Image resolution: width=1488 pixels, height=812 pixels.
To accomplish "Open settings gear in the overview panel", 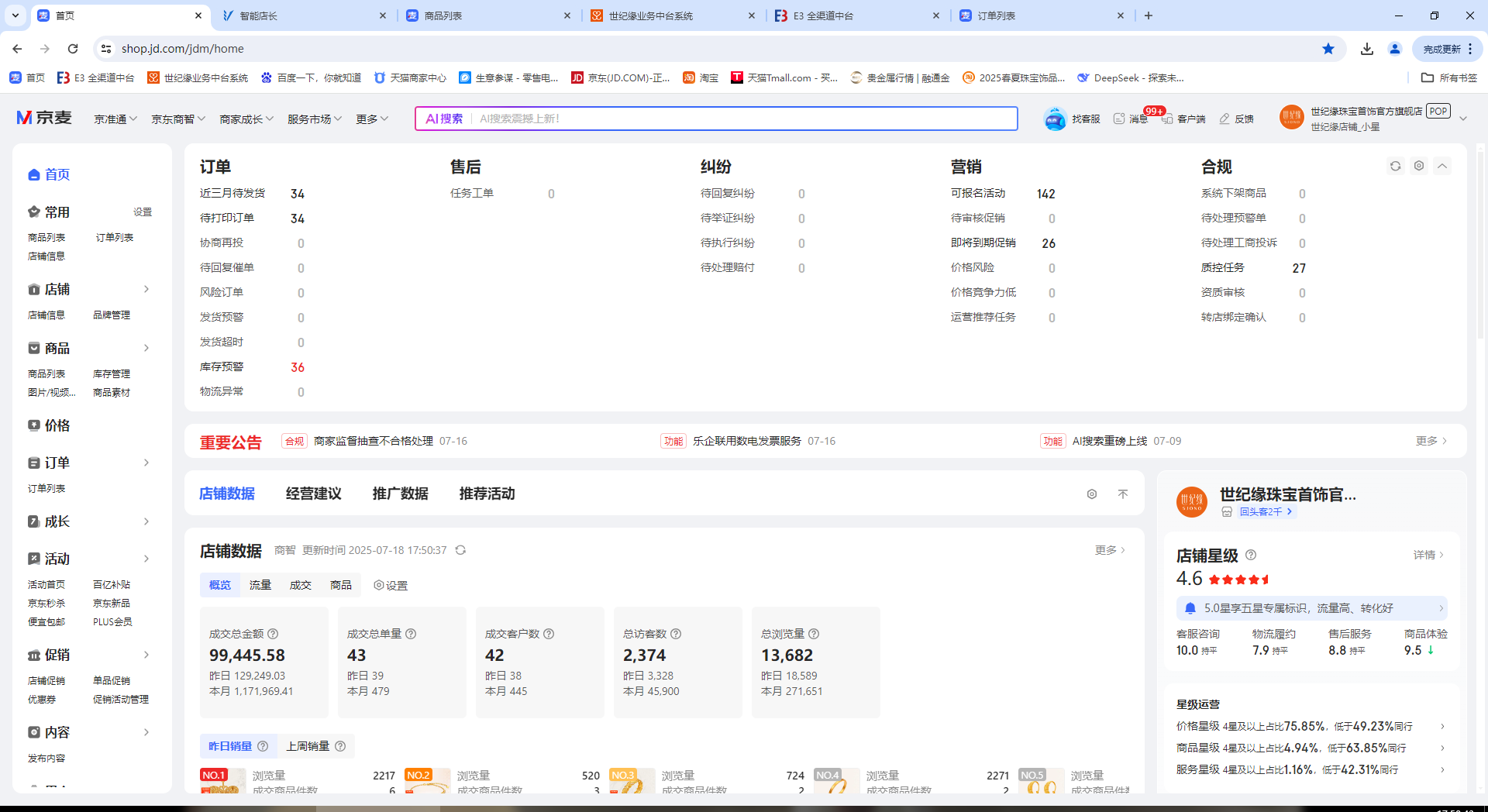I will [x=1419, y=166].
